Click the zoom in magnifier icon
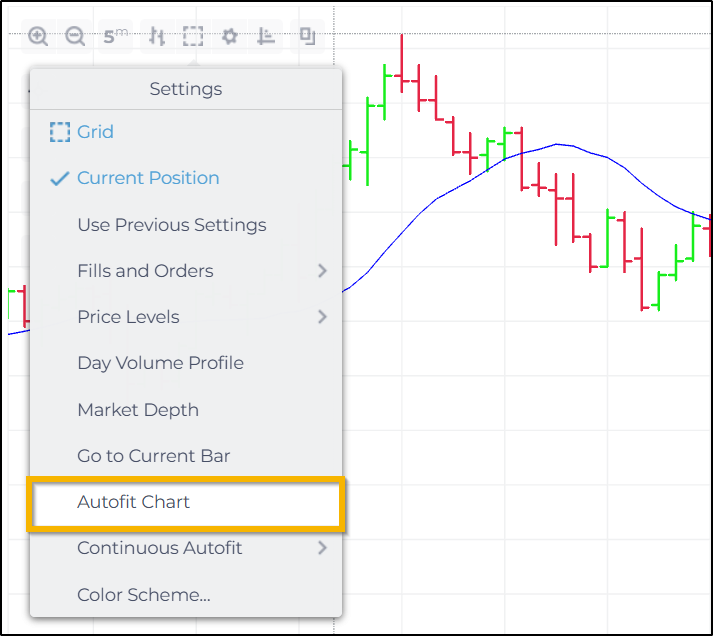Screen dimensions: 713x636 tap(38, 36)
